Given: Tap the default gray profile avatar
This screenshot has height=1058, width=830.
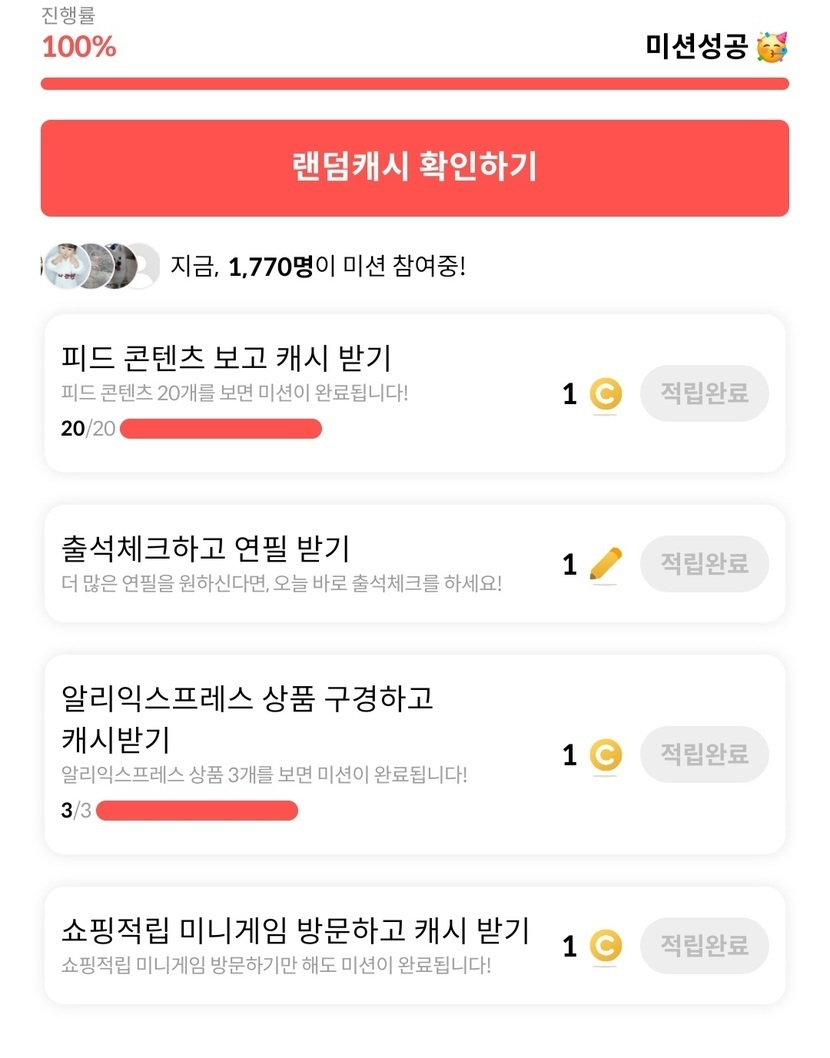Looking at the screenshot, I should coord(144,266).
